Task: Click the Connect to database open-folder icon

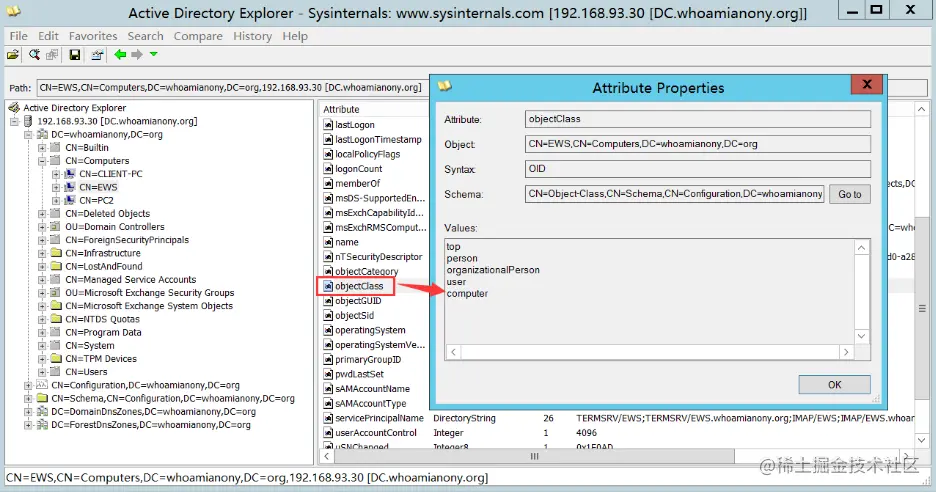Action: (13, 55)
